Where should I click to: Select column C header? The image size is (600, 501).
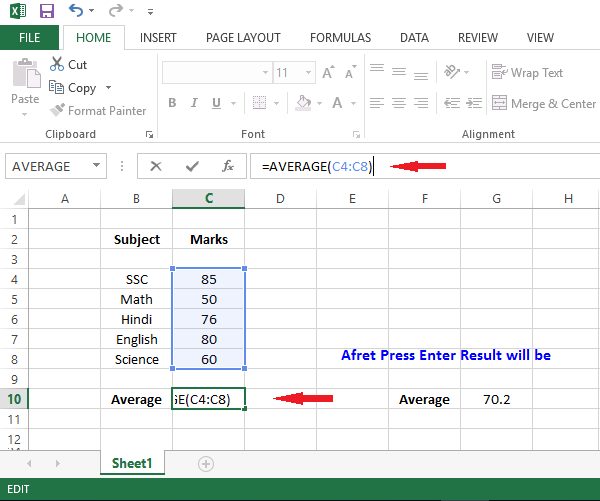(209, 199)
